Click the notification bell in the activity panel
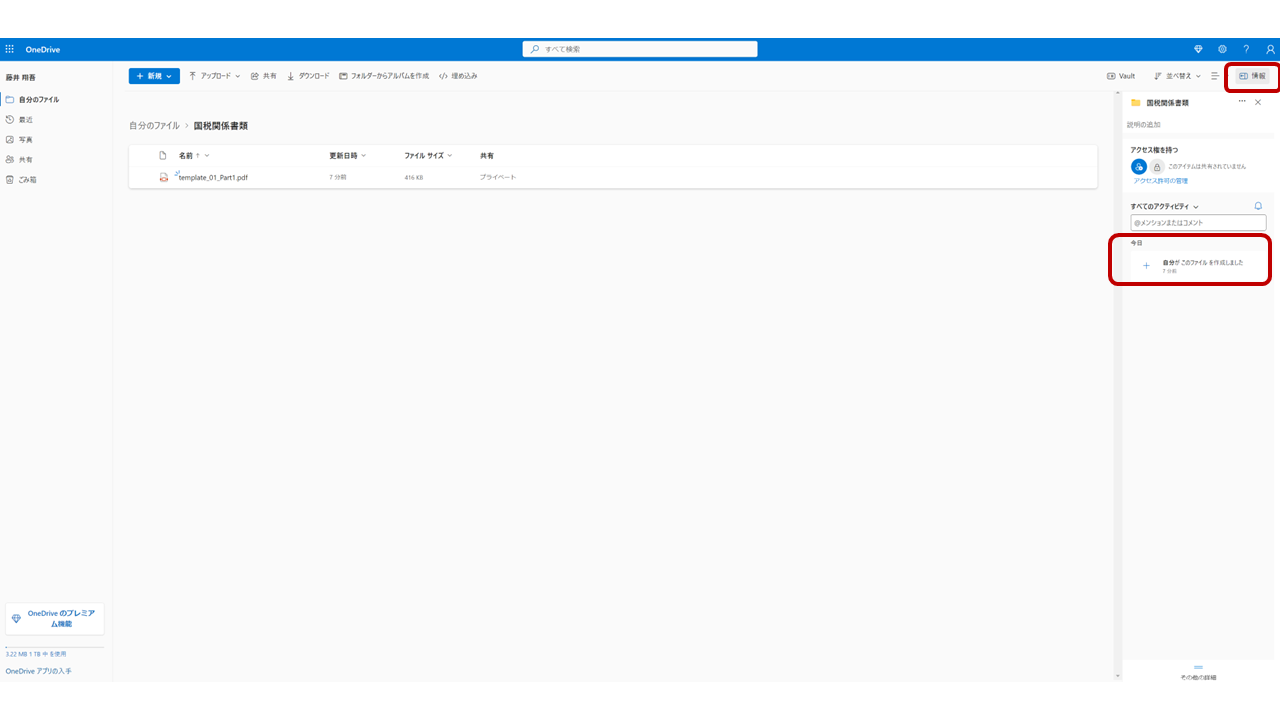The width and height of the screenshot is (1280, 720). 1258,205
